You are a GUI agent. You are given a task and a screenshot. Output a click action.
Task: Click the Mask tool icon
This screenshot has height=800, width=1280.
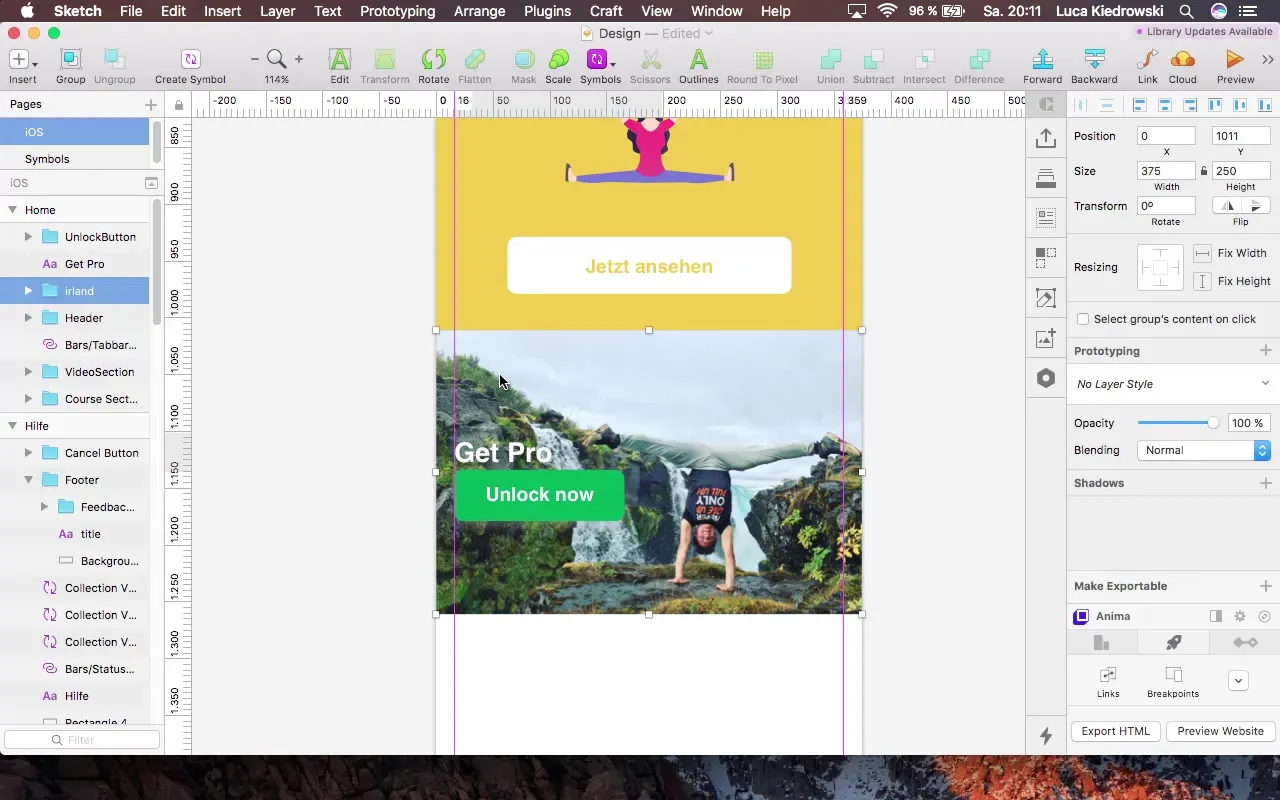tap(523, 60)
